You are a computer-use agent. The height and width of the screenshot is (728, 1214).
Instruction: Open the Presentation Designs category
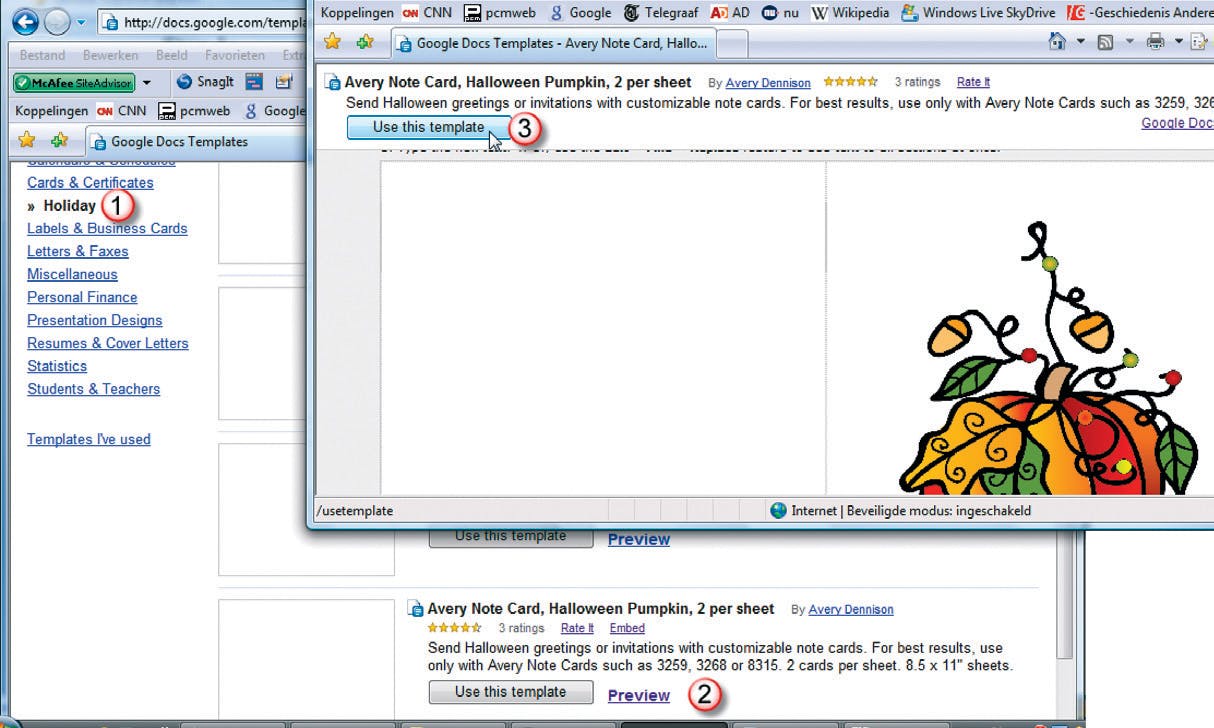pos(95,320)
